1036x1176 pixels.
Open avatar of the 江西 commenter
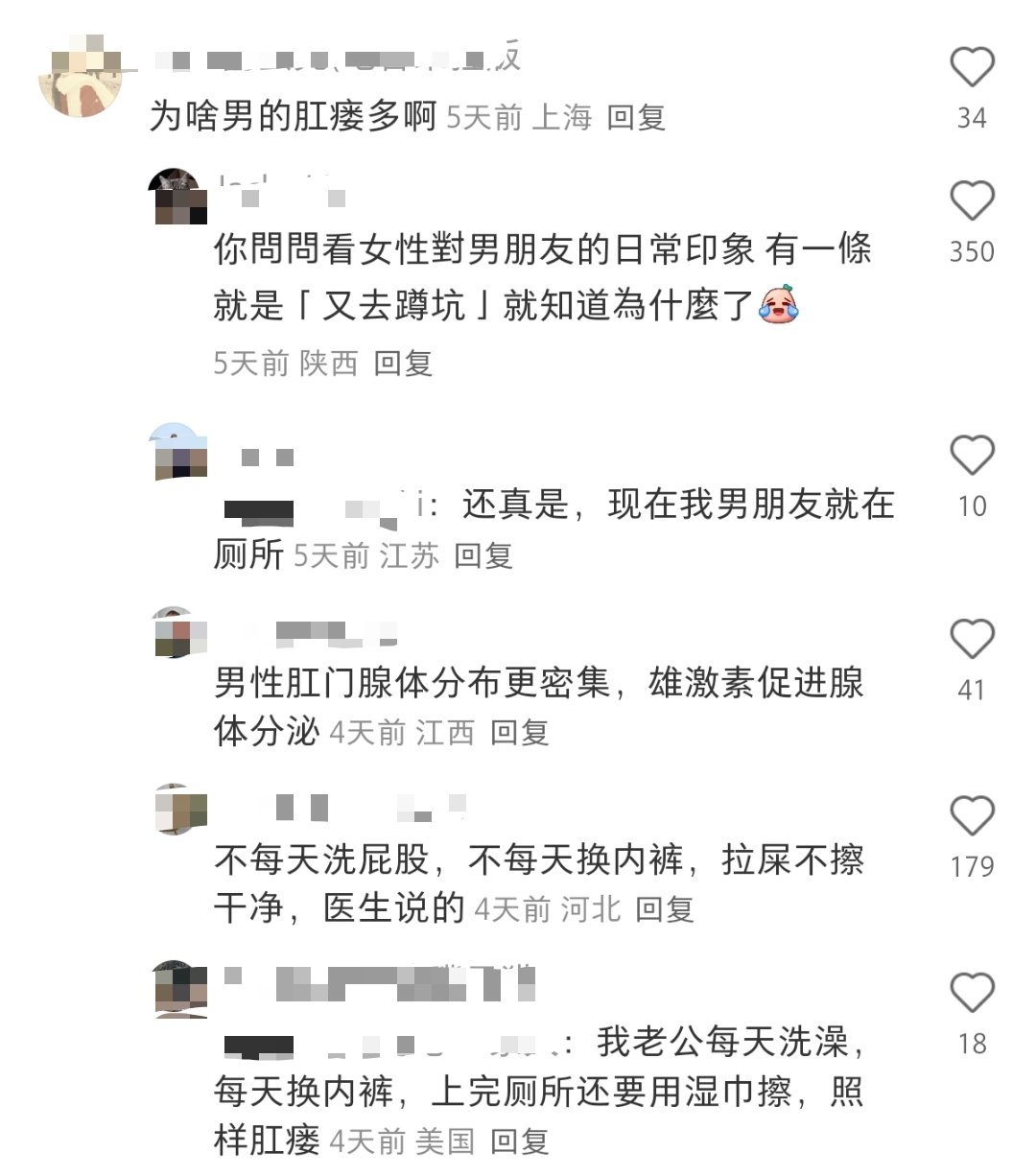181,633
